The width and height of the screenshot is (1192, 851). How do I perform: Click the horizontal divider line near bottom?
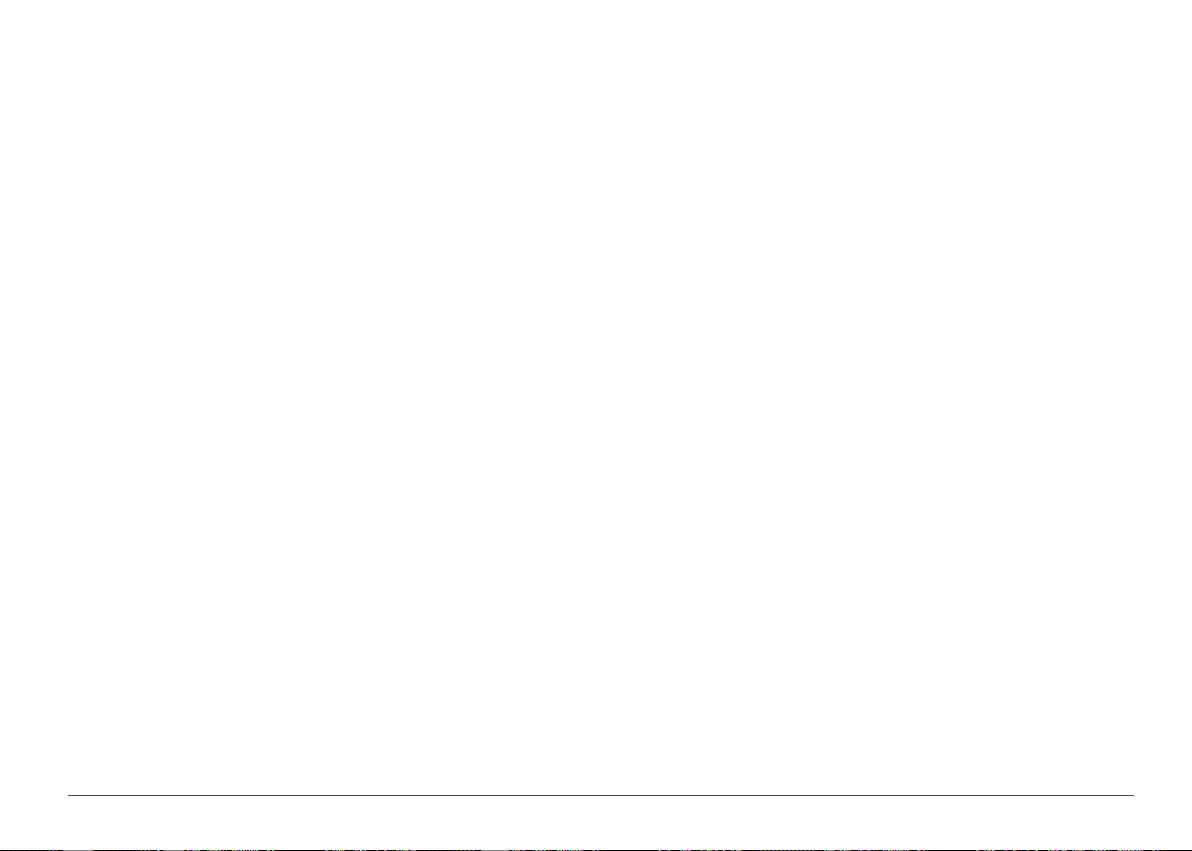(x=601, y=795)
